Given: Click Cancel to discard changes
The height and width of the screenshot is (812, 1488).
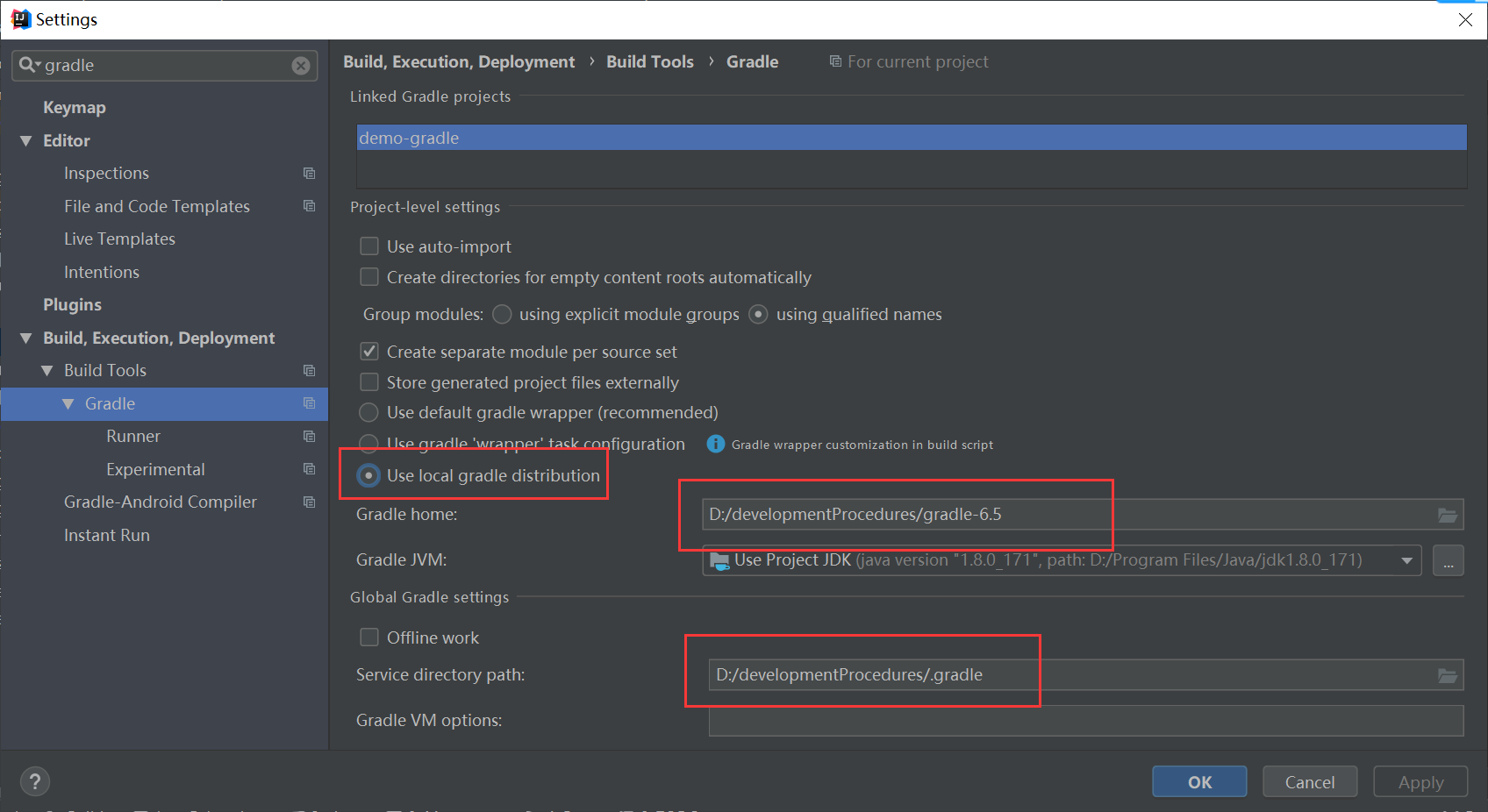Looking at the screenshot, I should [x=1310, y=781].
